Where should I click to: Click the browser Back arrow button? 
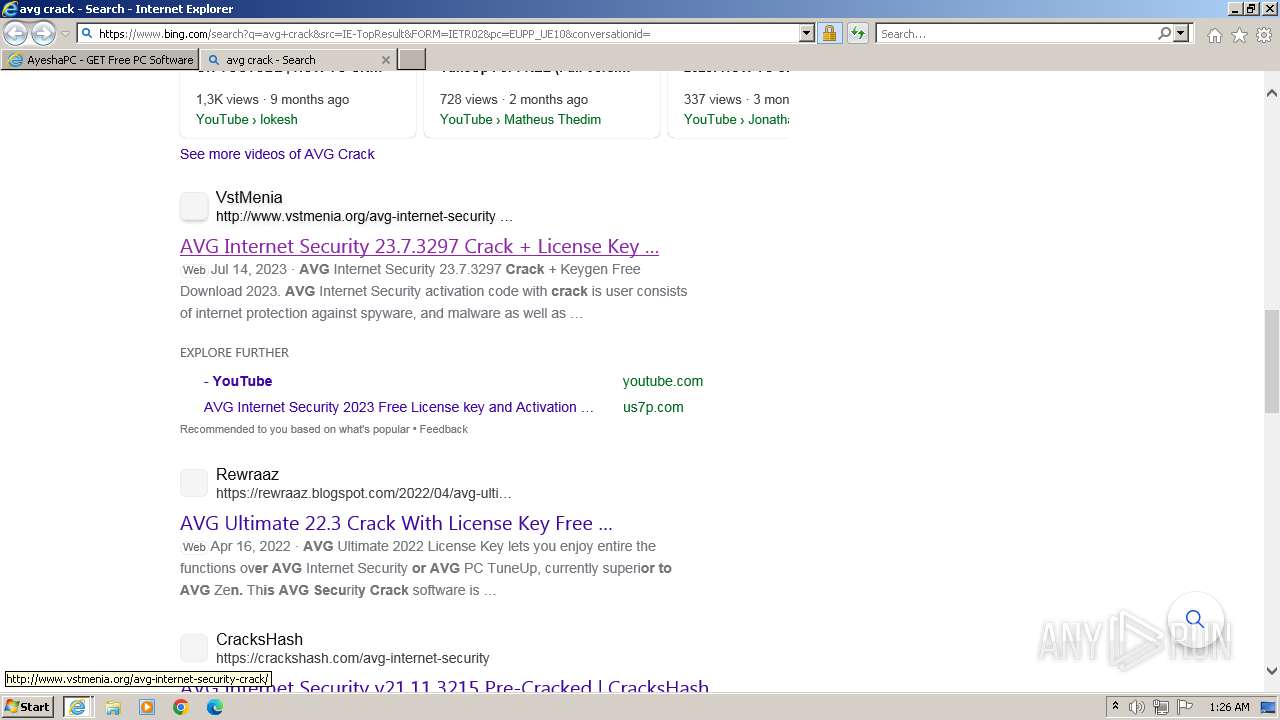(15, 33)
